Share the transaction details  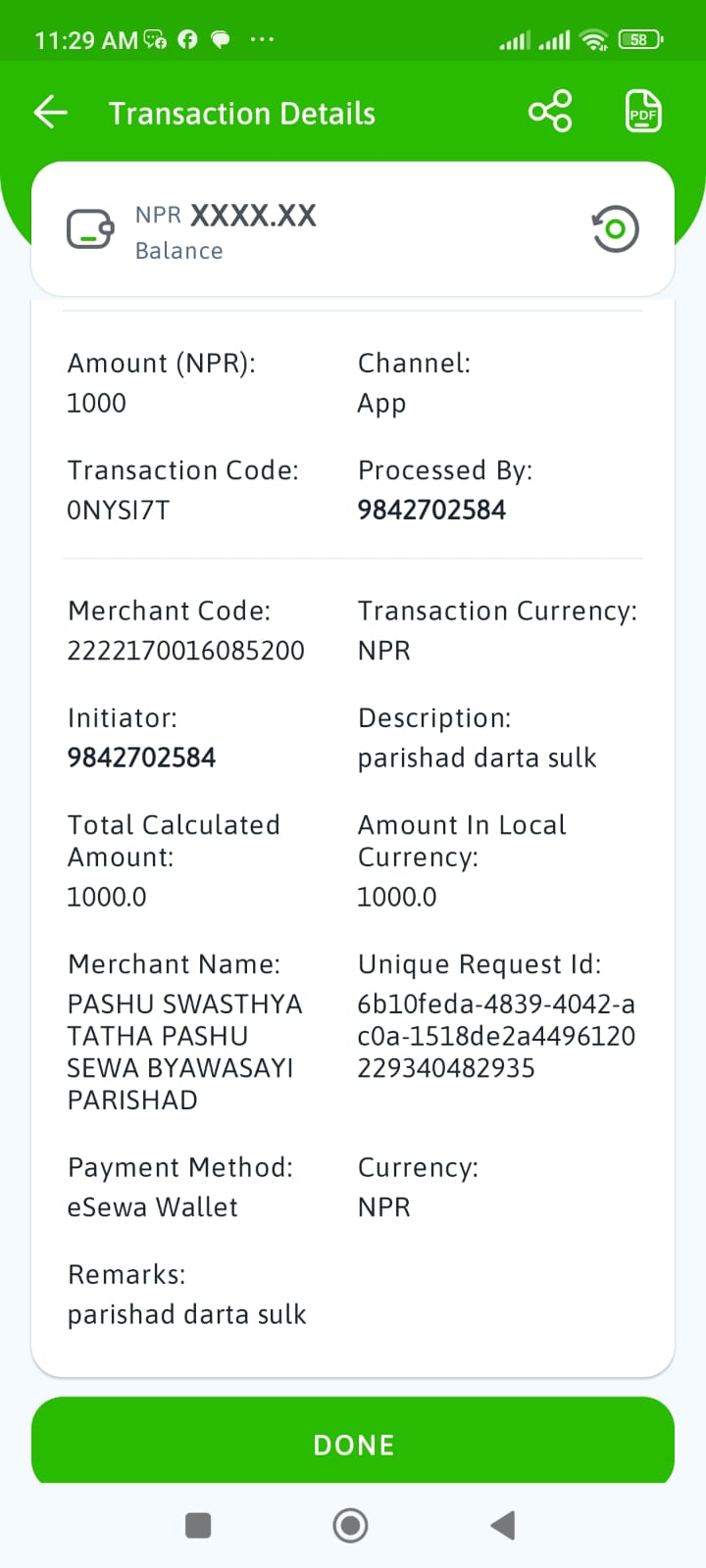point(550,111)
